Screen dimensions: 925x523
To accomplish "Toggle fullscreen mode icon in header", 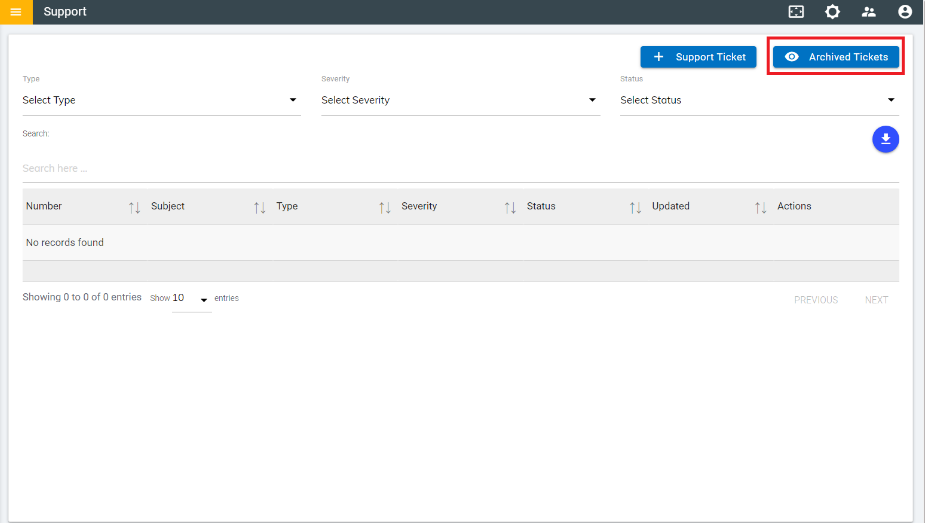I will [796, 12].
